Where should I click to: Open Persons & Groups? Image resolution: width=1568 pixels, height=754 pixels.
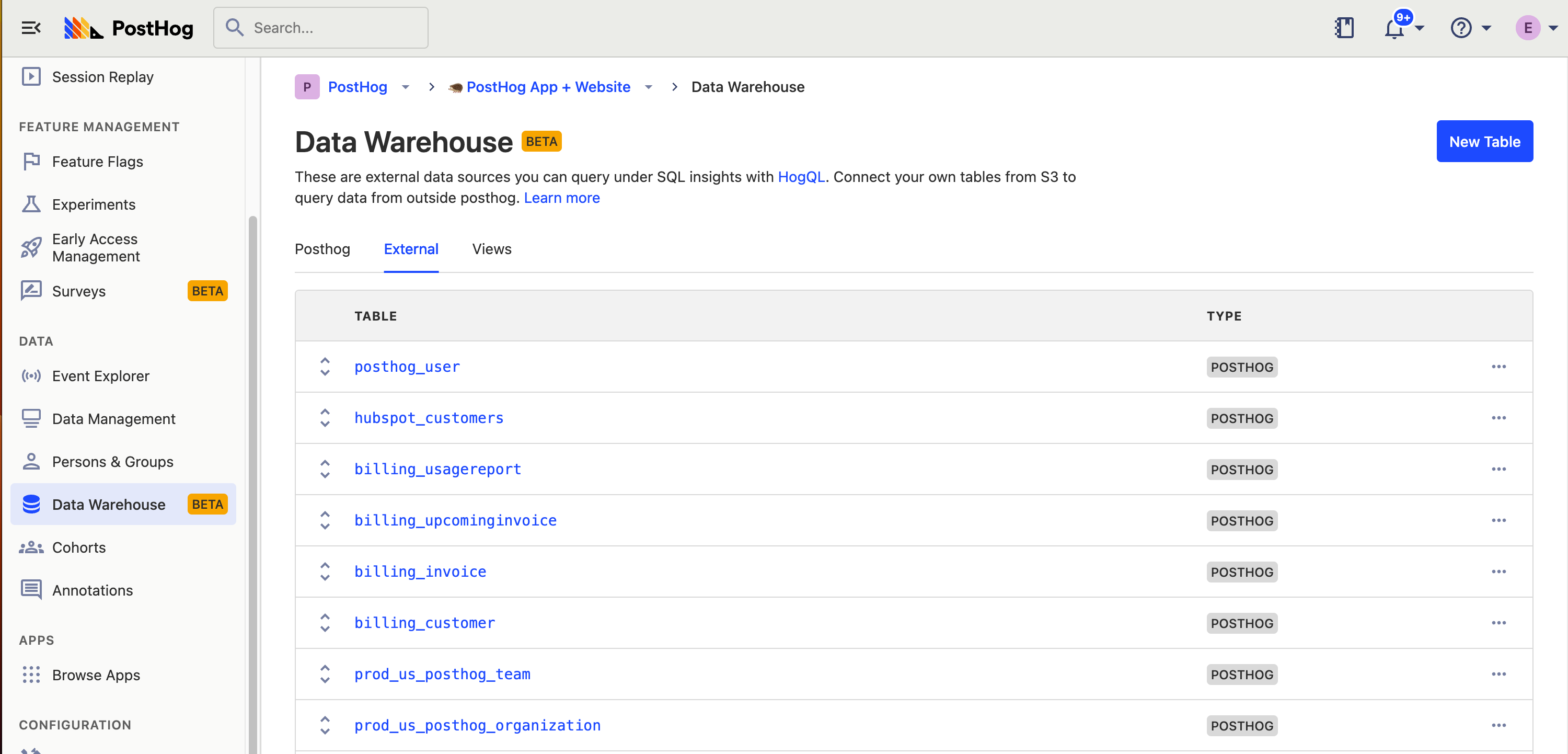coord(112,462)
